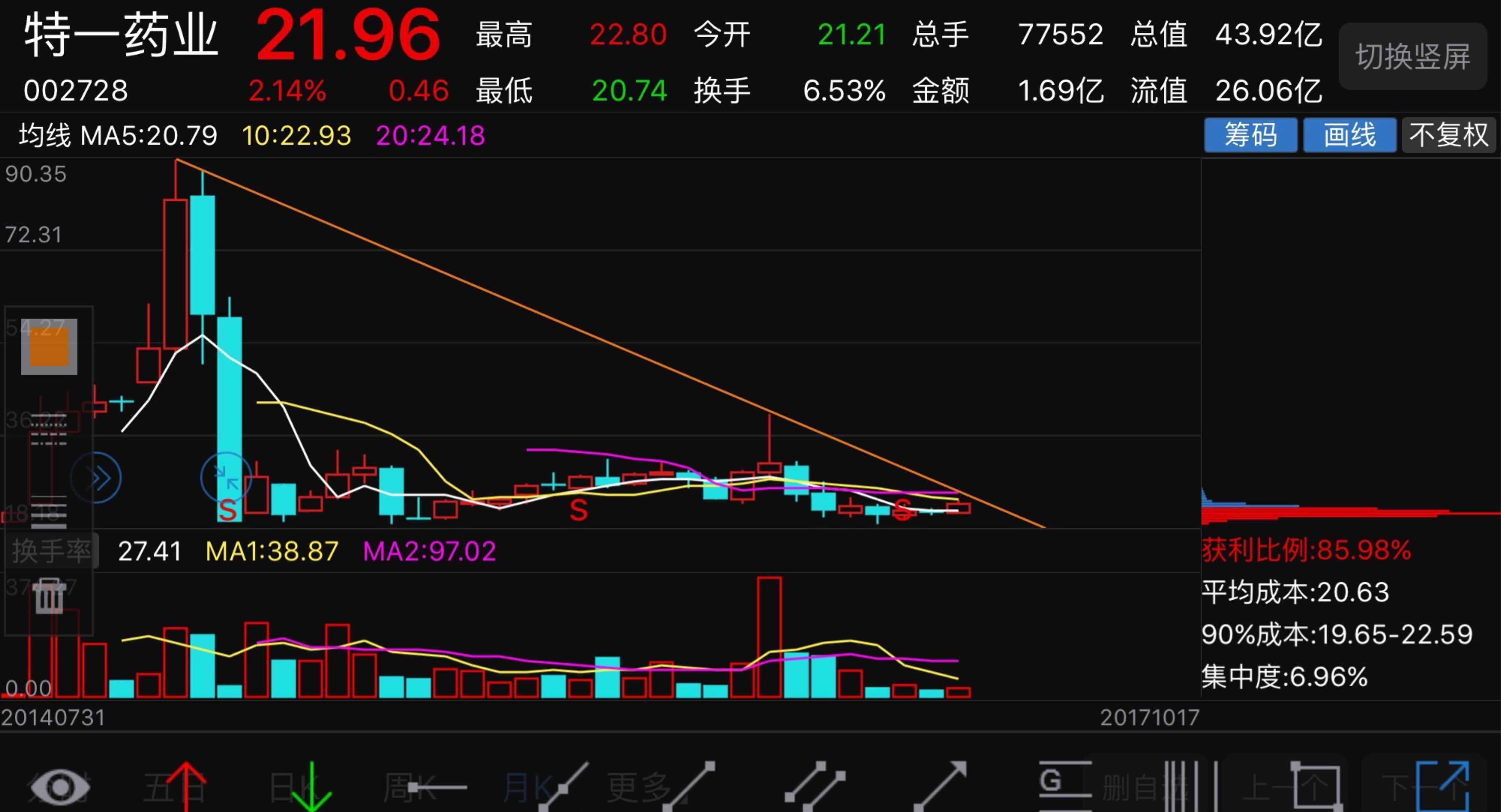Open the orange line color swatch
The image size is (1501, 812).
click(x=49, y=347)
